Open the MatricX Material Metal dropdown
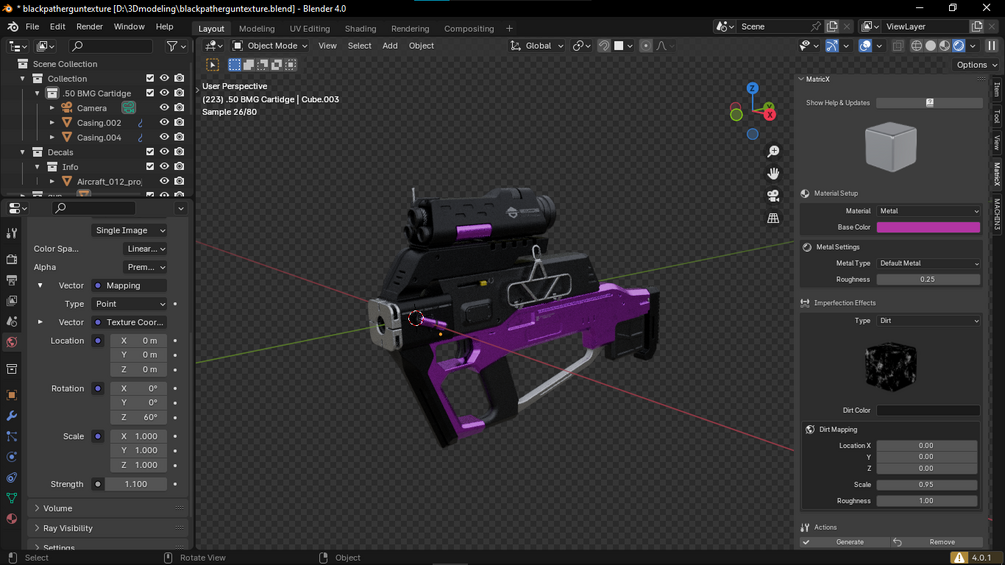 929,211
